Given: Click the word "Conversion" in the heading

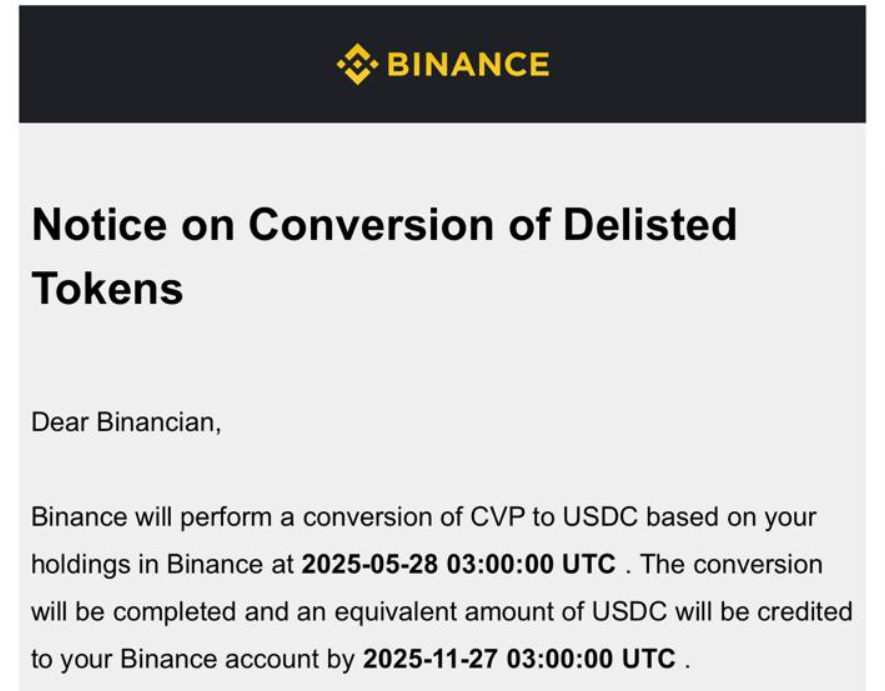Looking at the screenshot, I should point(371,224).
